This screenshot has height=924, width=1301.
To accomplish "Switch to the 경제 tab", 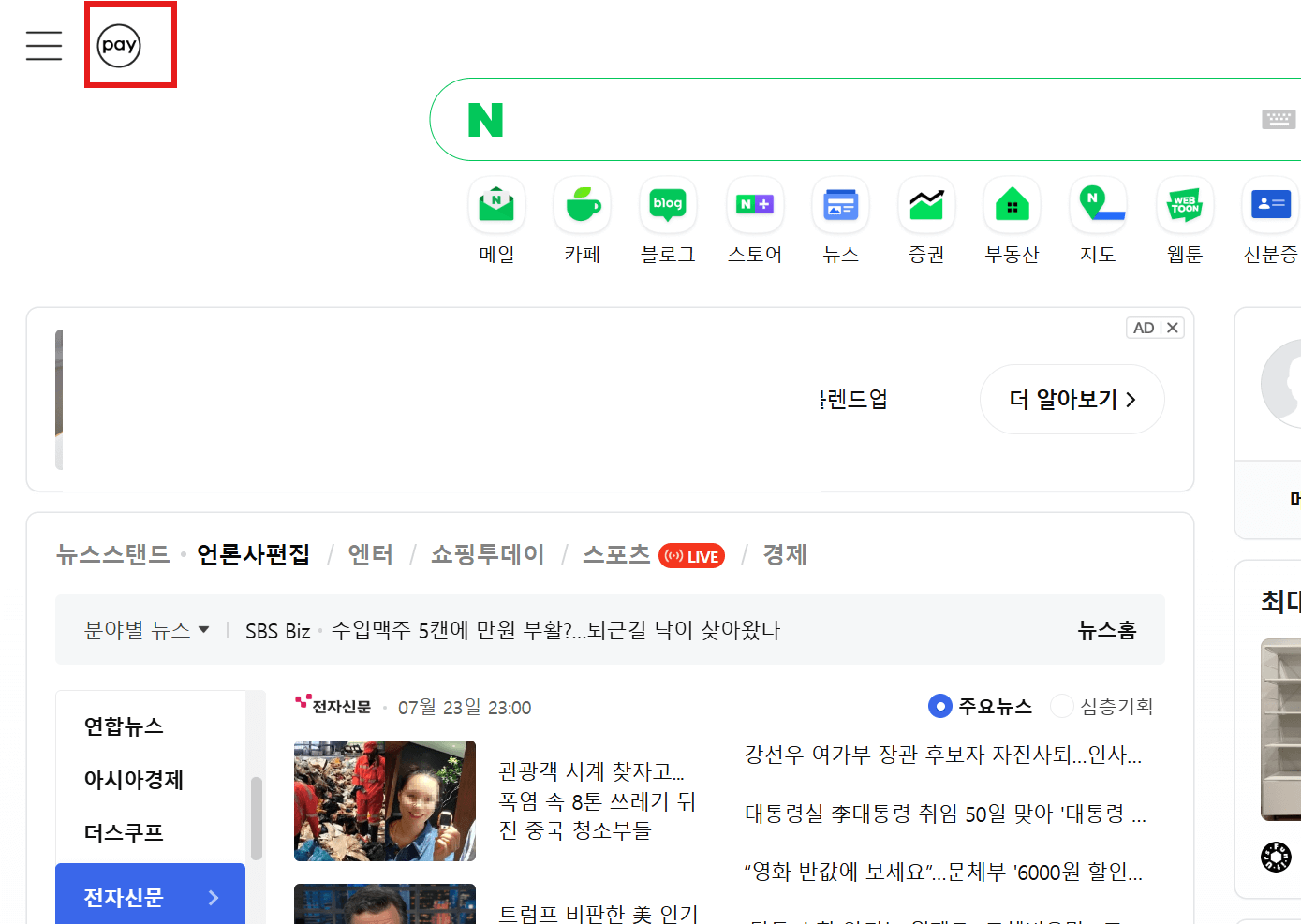I will coord(785,554).
